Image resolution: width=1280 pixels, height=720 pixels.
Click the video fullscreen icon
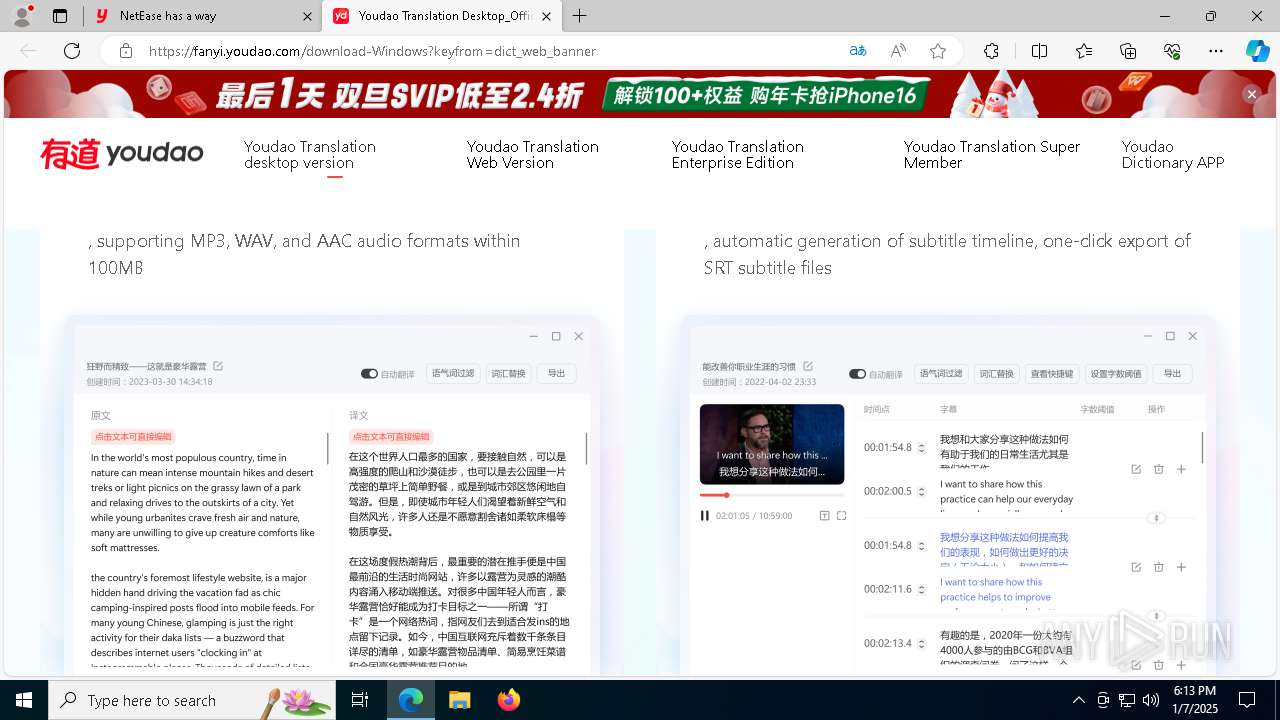pos(841,516)
